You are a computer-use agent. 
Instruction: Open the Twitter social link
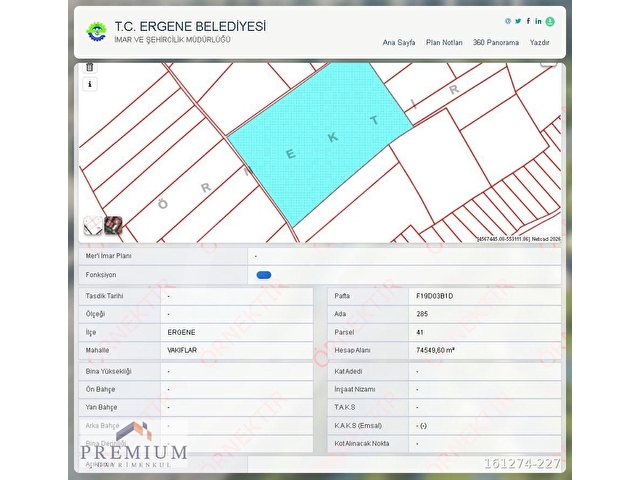click(518, 21)
